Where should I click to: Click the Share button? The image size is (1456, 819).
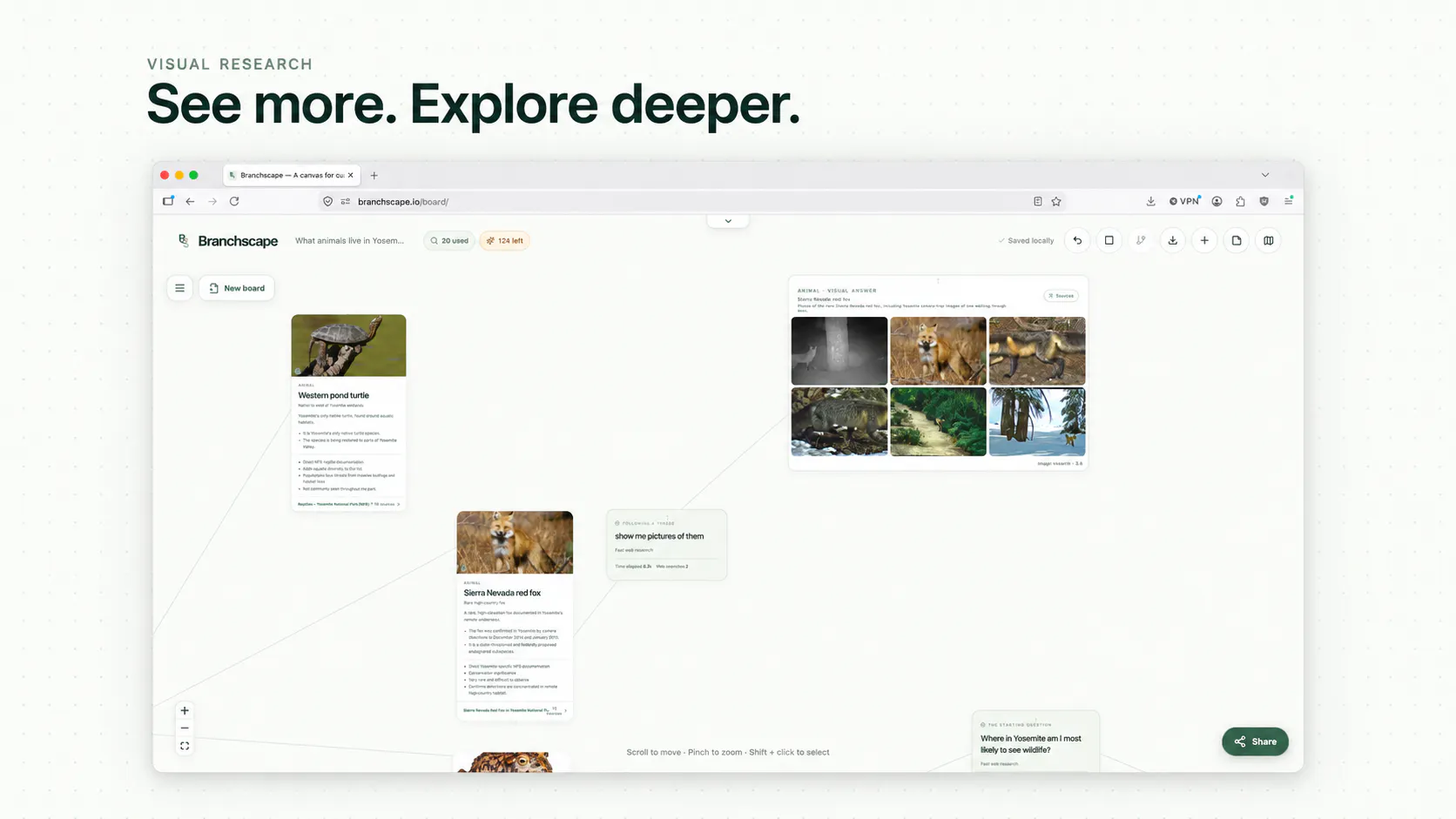1255,742
